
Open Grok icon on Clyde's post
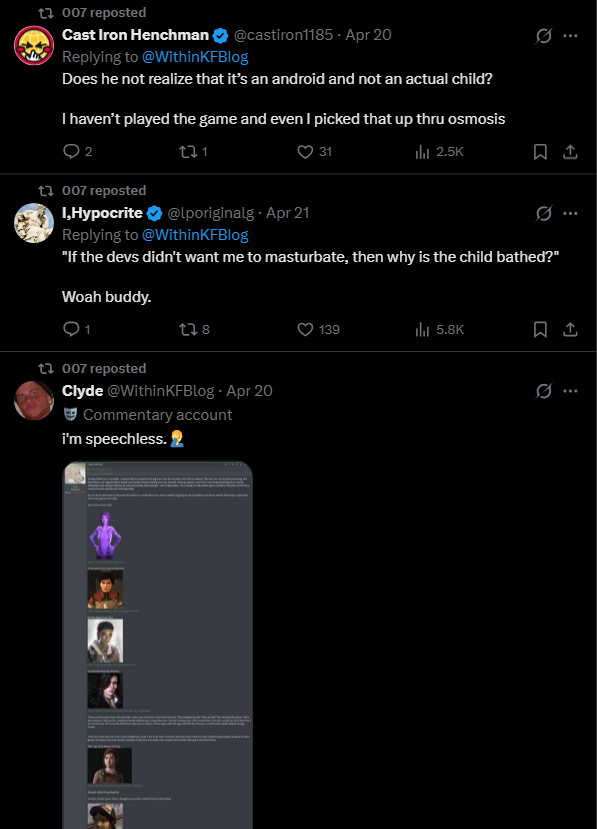pyautogui.click(x=544, y=391)
